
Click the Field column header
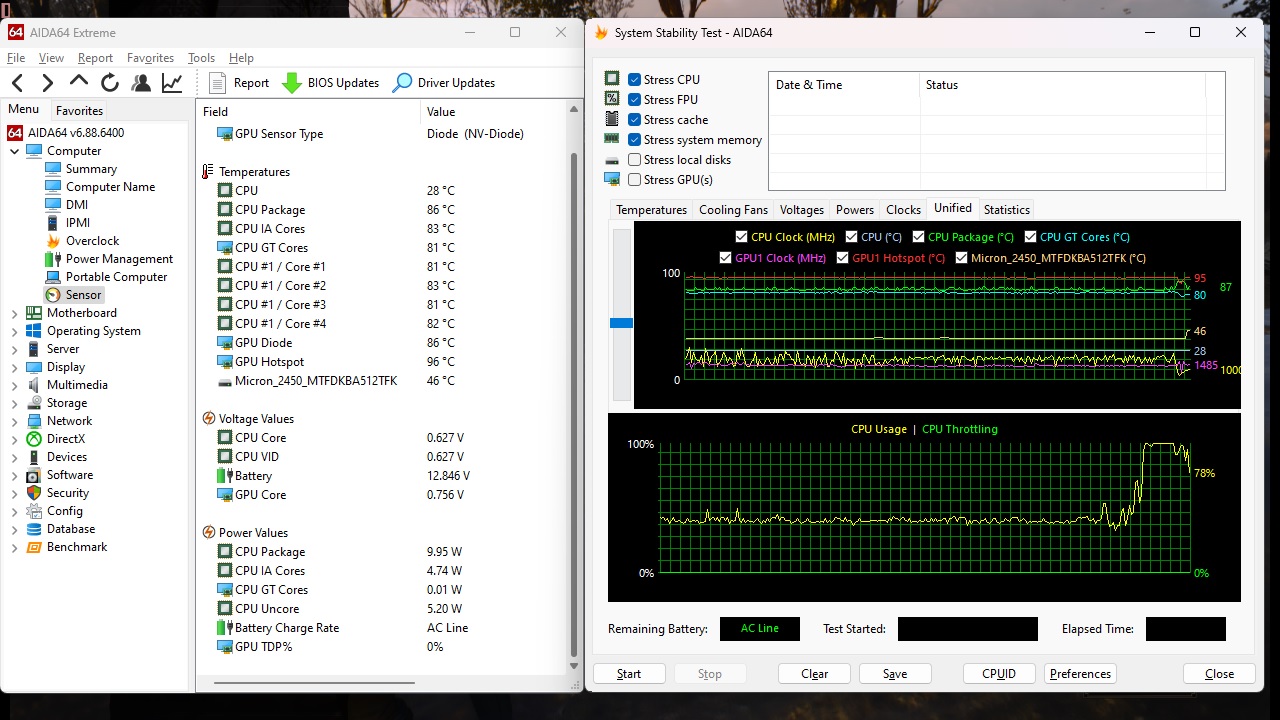tap(308, 112)
